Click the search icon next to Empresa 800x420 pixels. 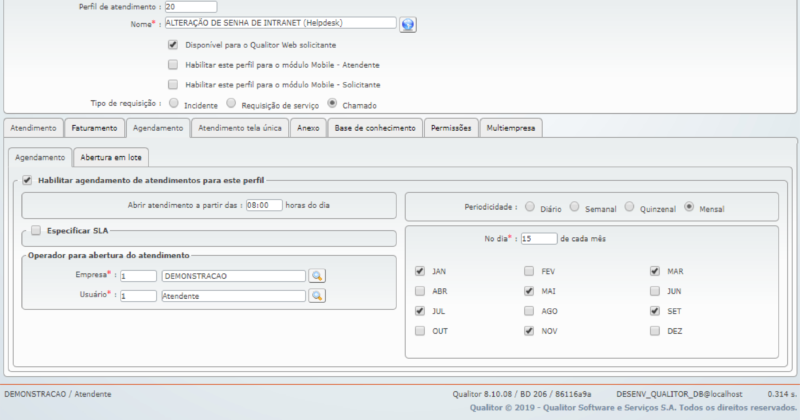316,276
